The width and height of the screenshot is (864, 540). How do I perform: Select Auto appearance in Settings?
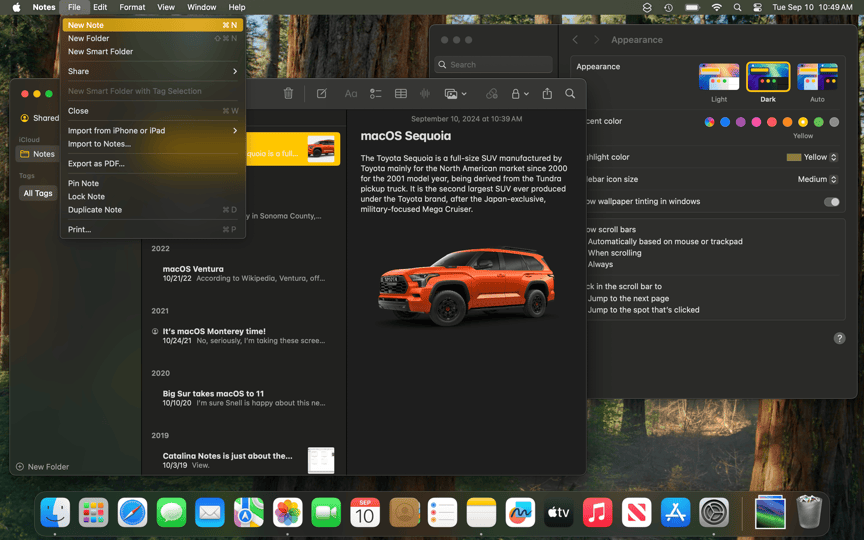pos(817,77)
